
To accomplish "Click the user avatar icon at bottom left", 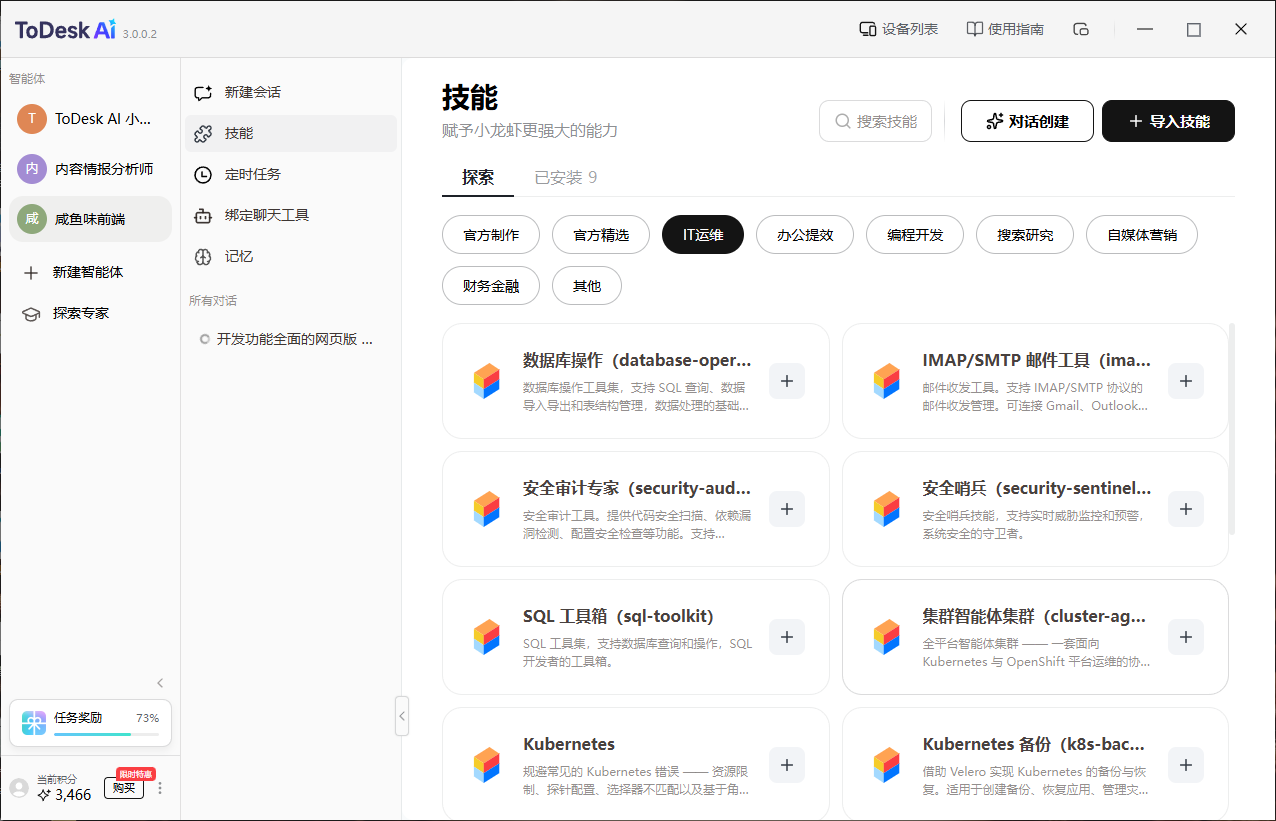I will coord(19,788).
